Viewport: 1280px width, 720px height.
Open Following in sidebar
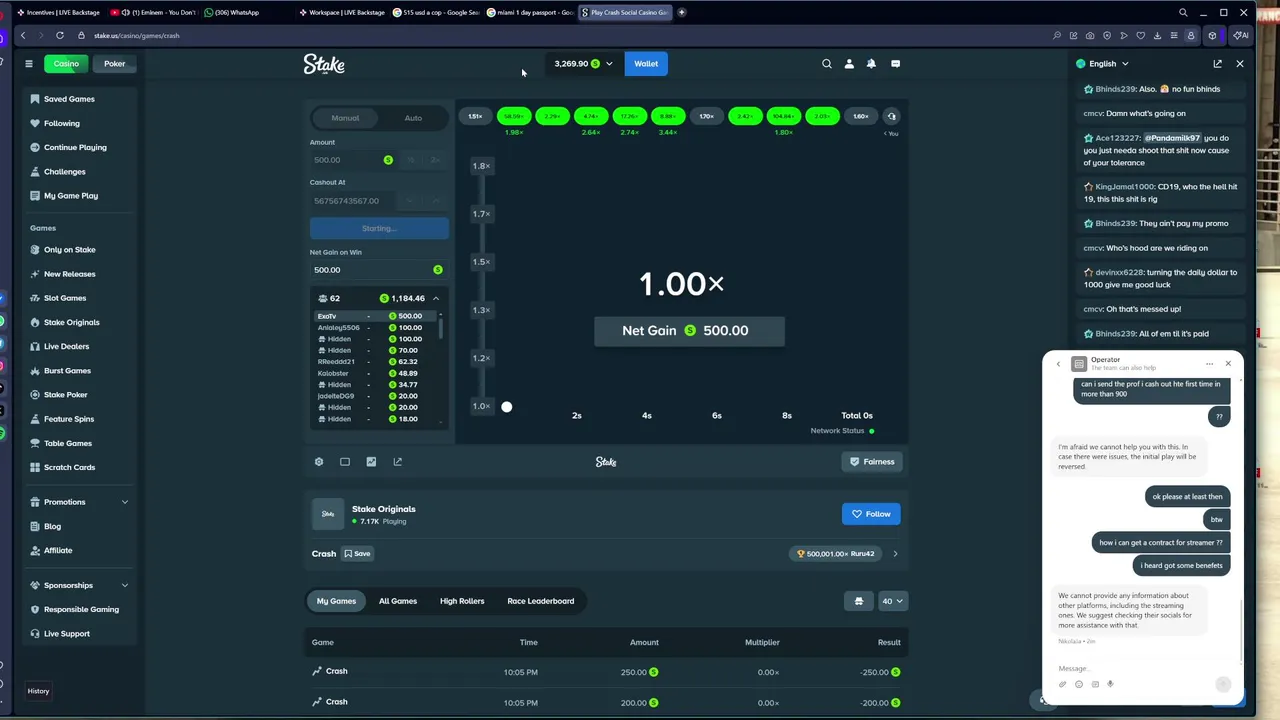click(61, 123)
